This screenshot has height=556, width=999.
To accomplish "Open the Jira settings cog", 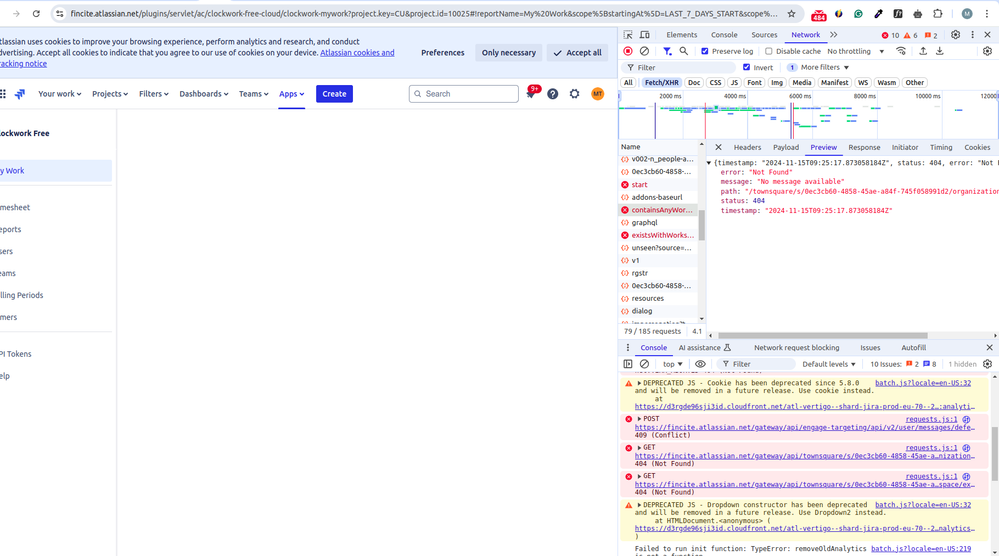I will tap(574, 94).
